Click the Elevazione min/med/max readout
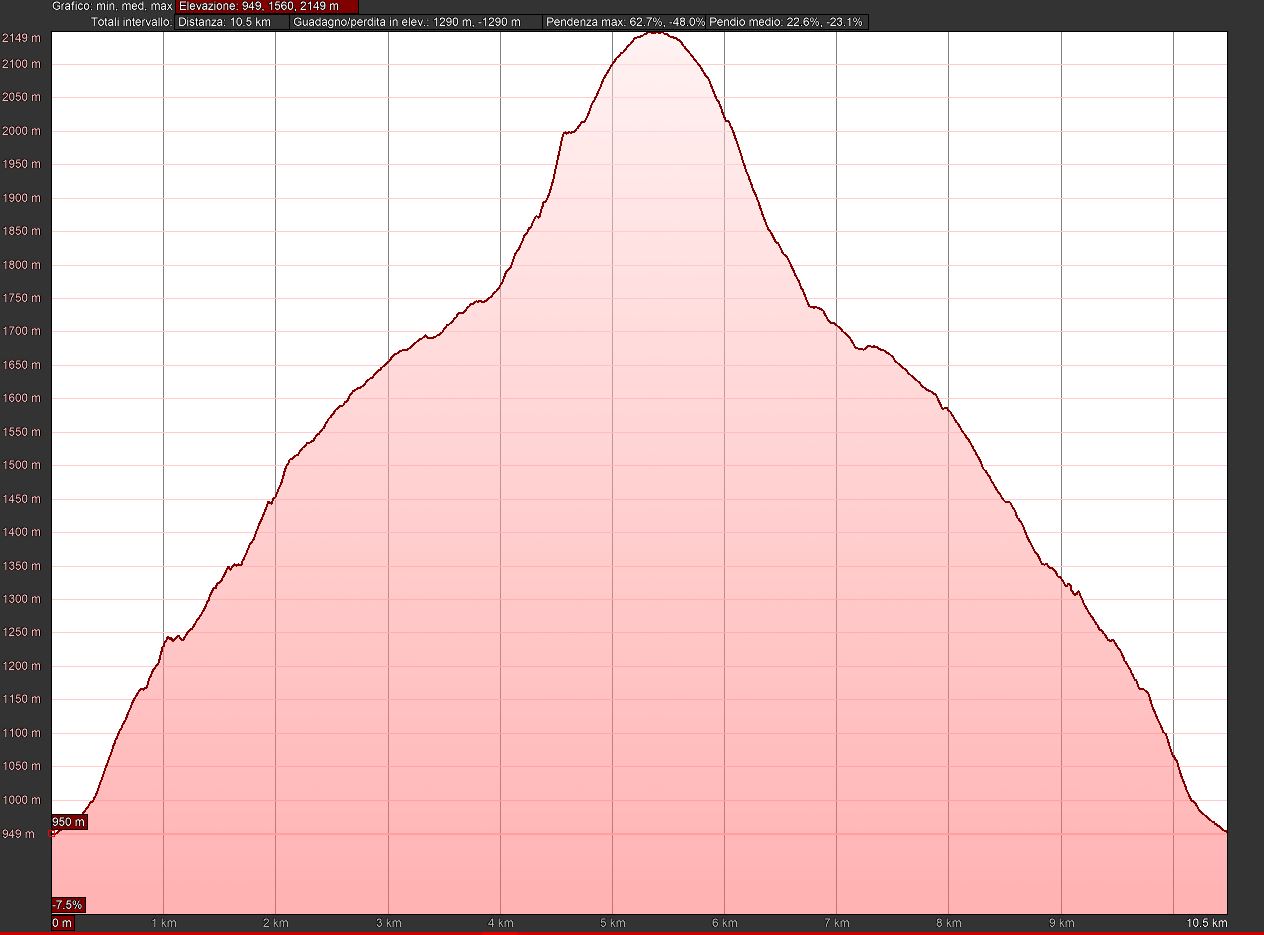Viewport: 1264px width, 935px height. click(266, 6)
